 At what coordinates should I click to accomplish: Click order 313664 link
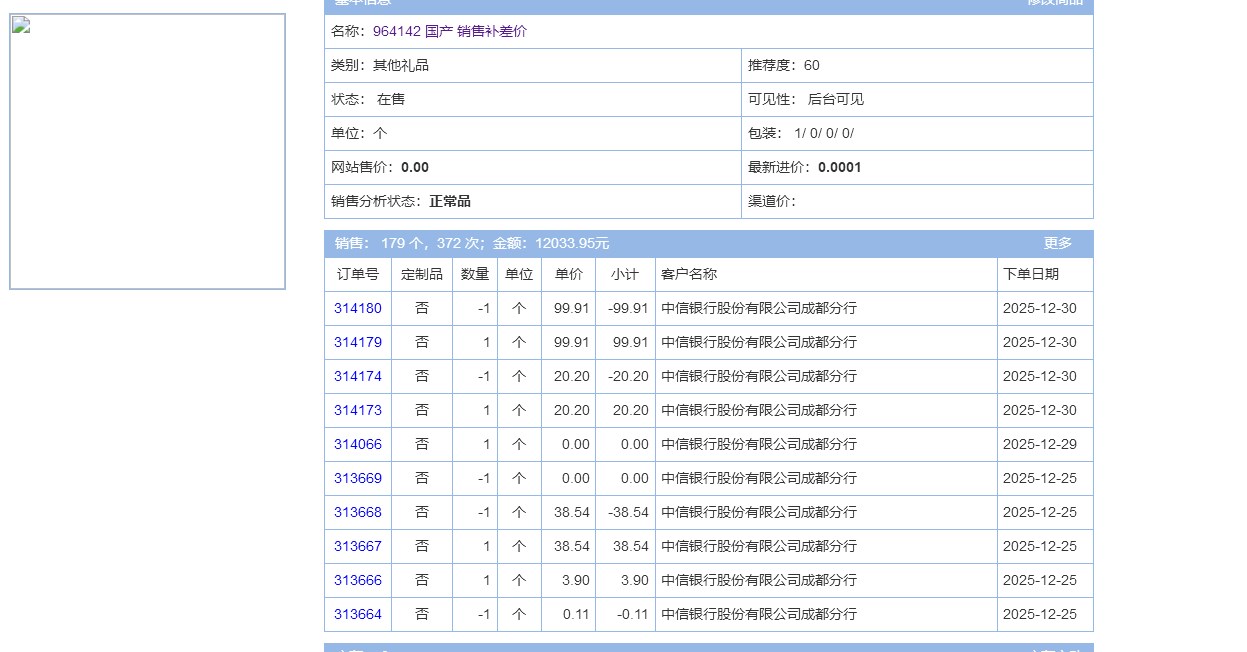pos(357,614)
